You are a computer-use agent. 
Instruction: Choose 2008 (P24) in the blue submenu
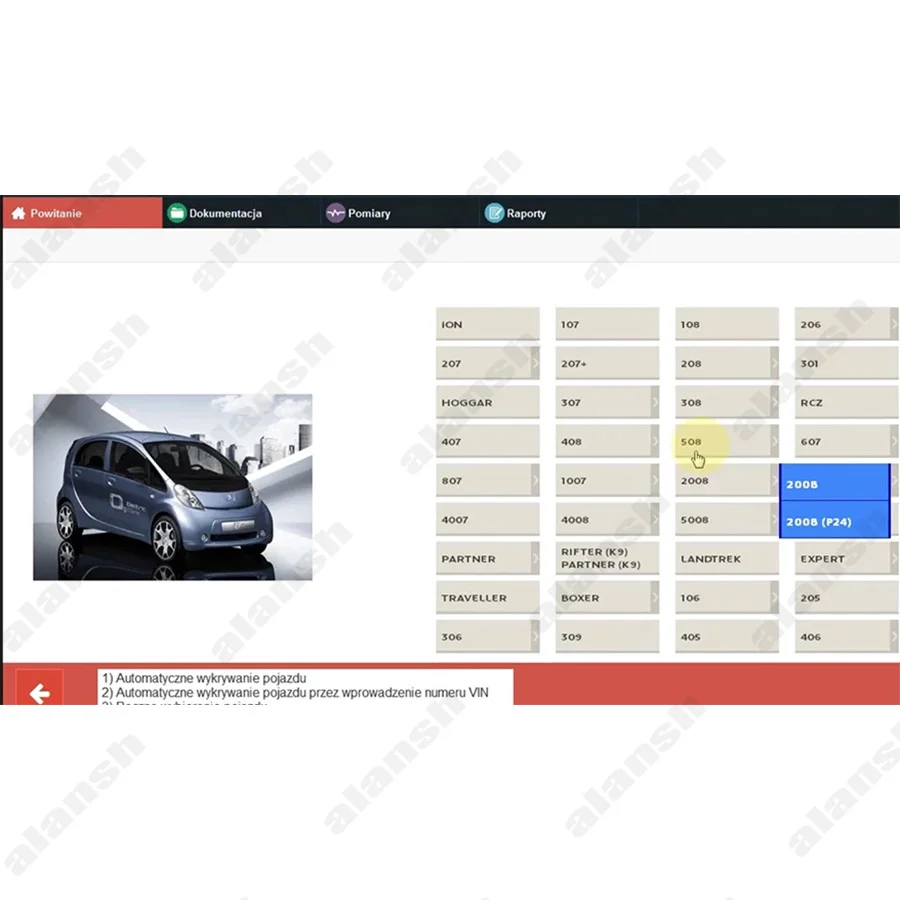point(835,521)
